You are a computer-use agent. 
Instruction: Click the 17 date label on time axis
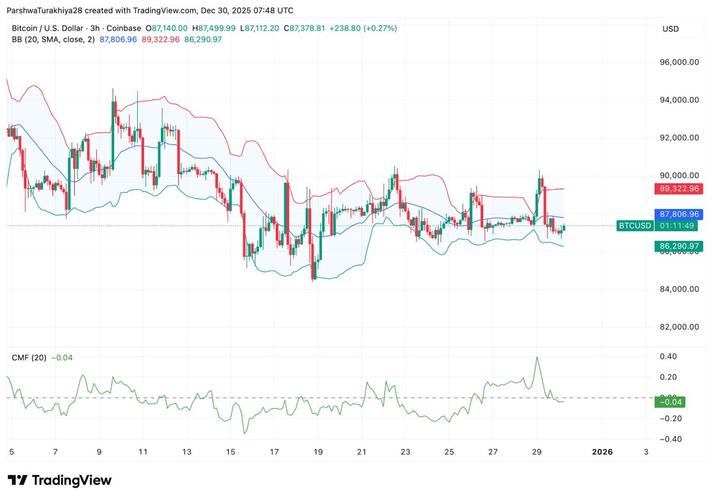(x=273, y=452)
